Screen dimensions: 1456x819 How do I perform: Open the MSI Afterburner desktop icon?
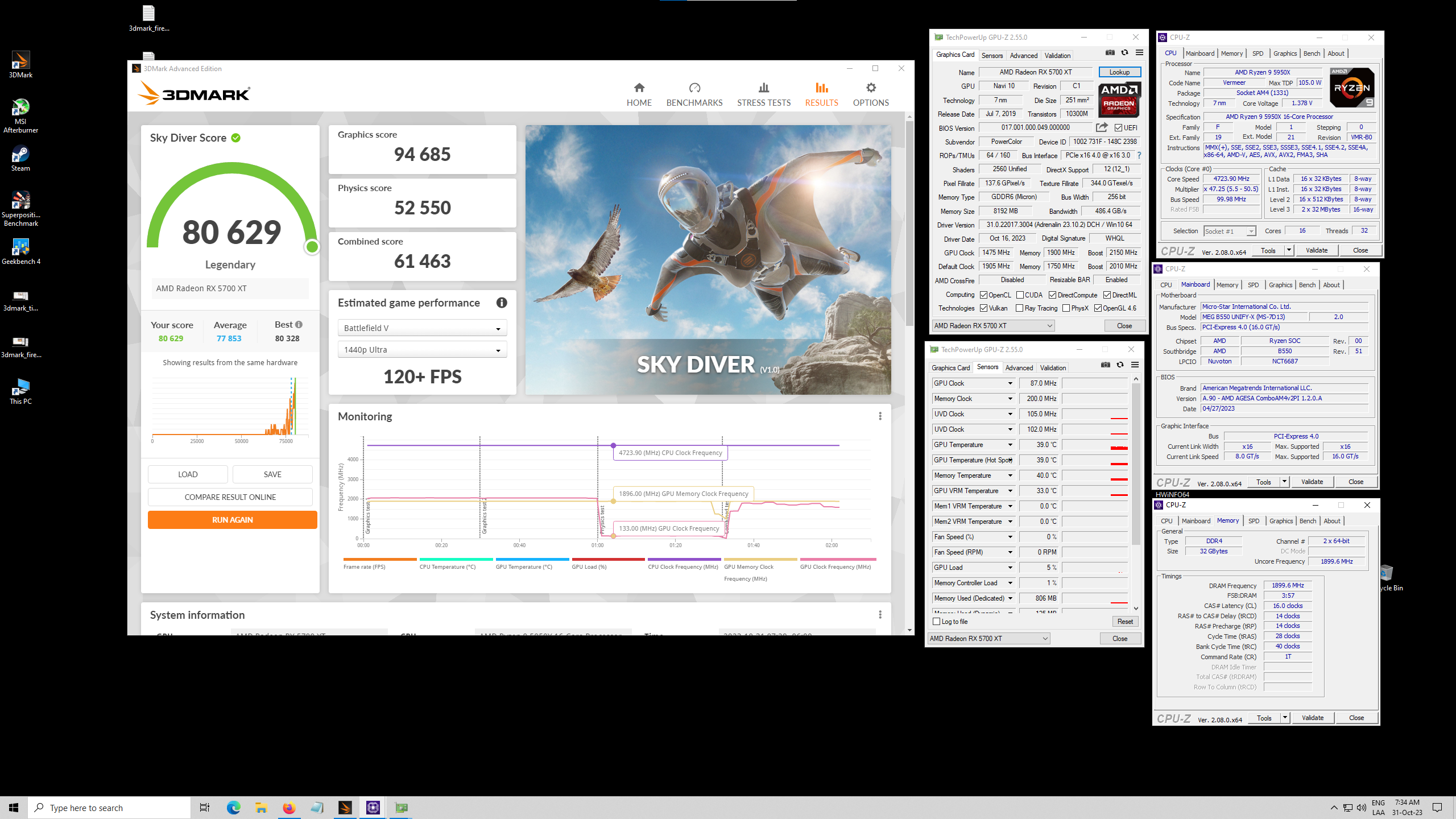click(20, 116)
